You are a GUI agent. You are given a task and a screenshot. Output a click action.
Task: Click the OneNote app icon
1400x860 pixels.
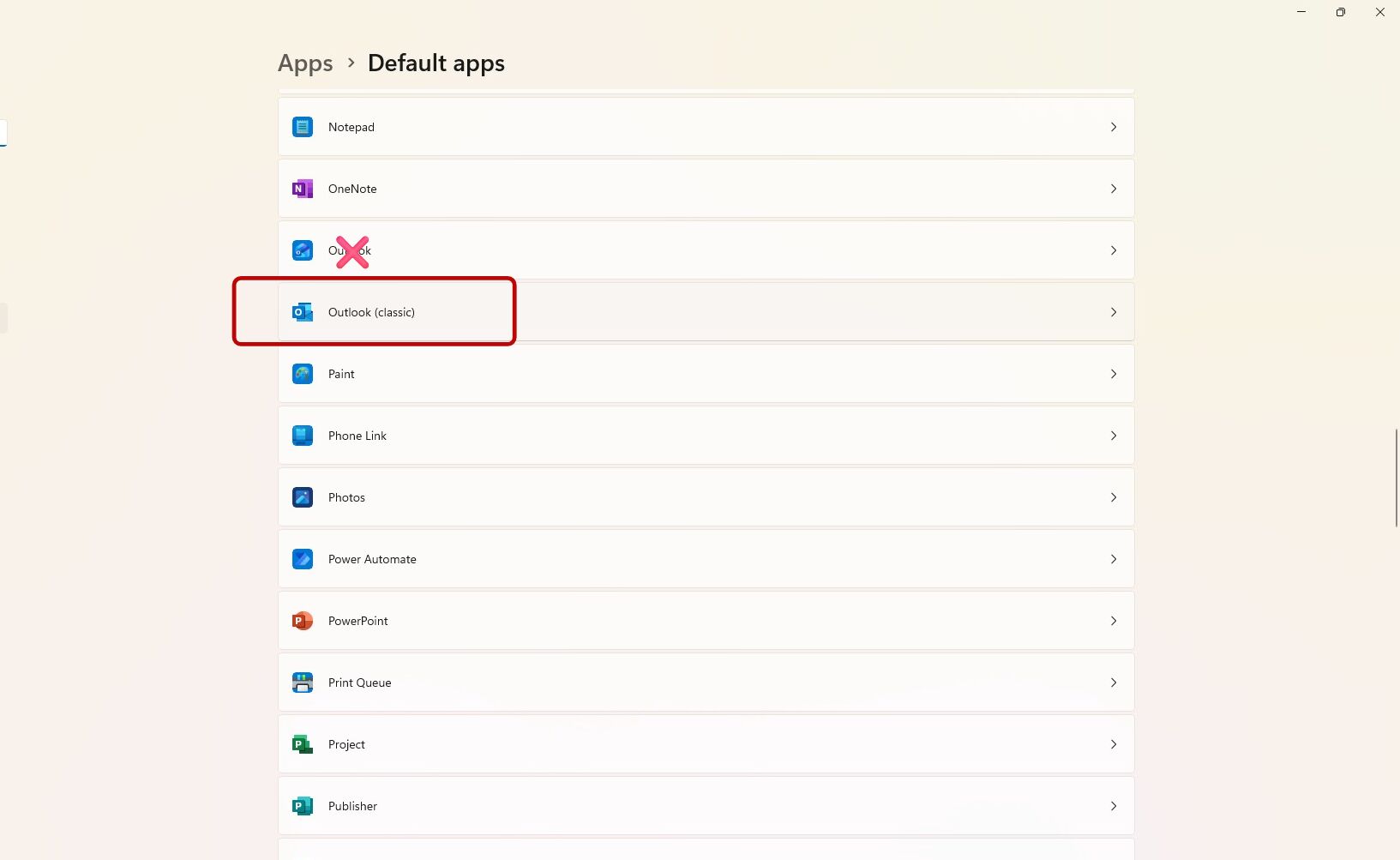tap(303, 189)
